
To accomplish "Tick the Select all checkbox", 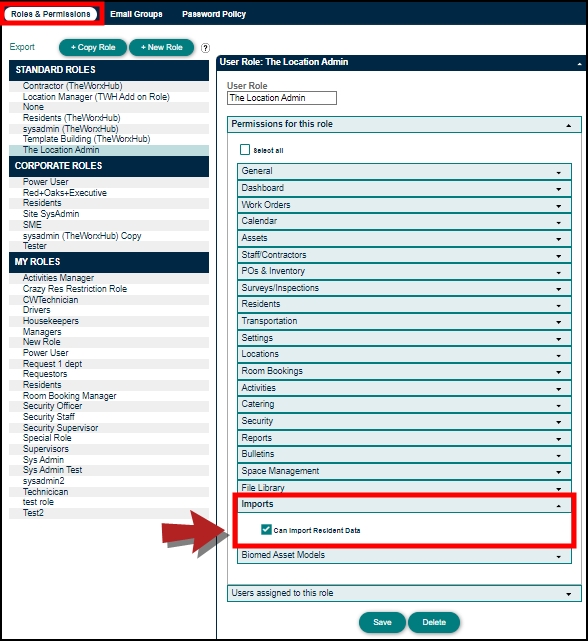I will pos(245,150).
